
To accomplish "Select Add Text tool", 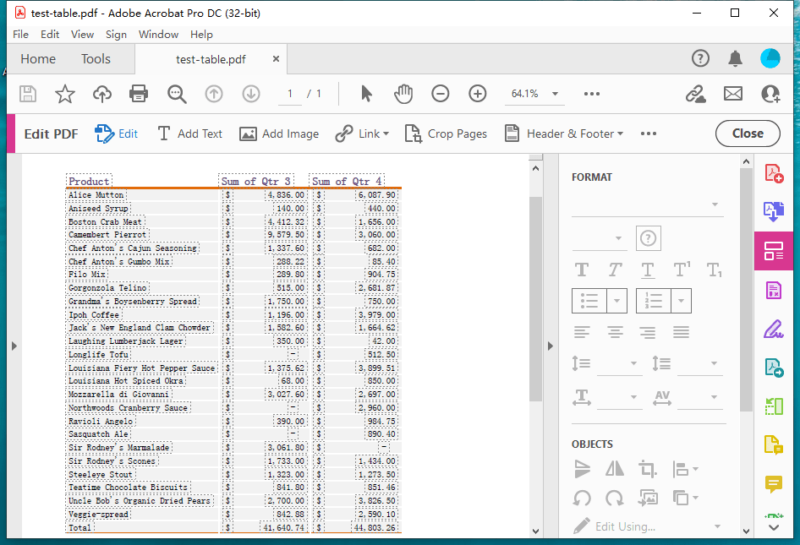I will tap(190, 134).
